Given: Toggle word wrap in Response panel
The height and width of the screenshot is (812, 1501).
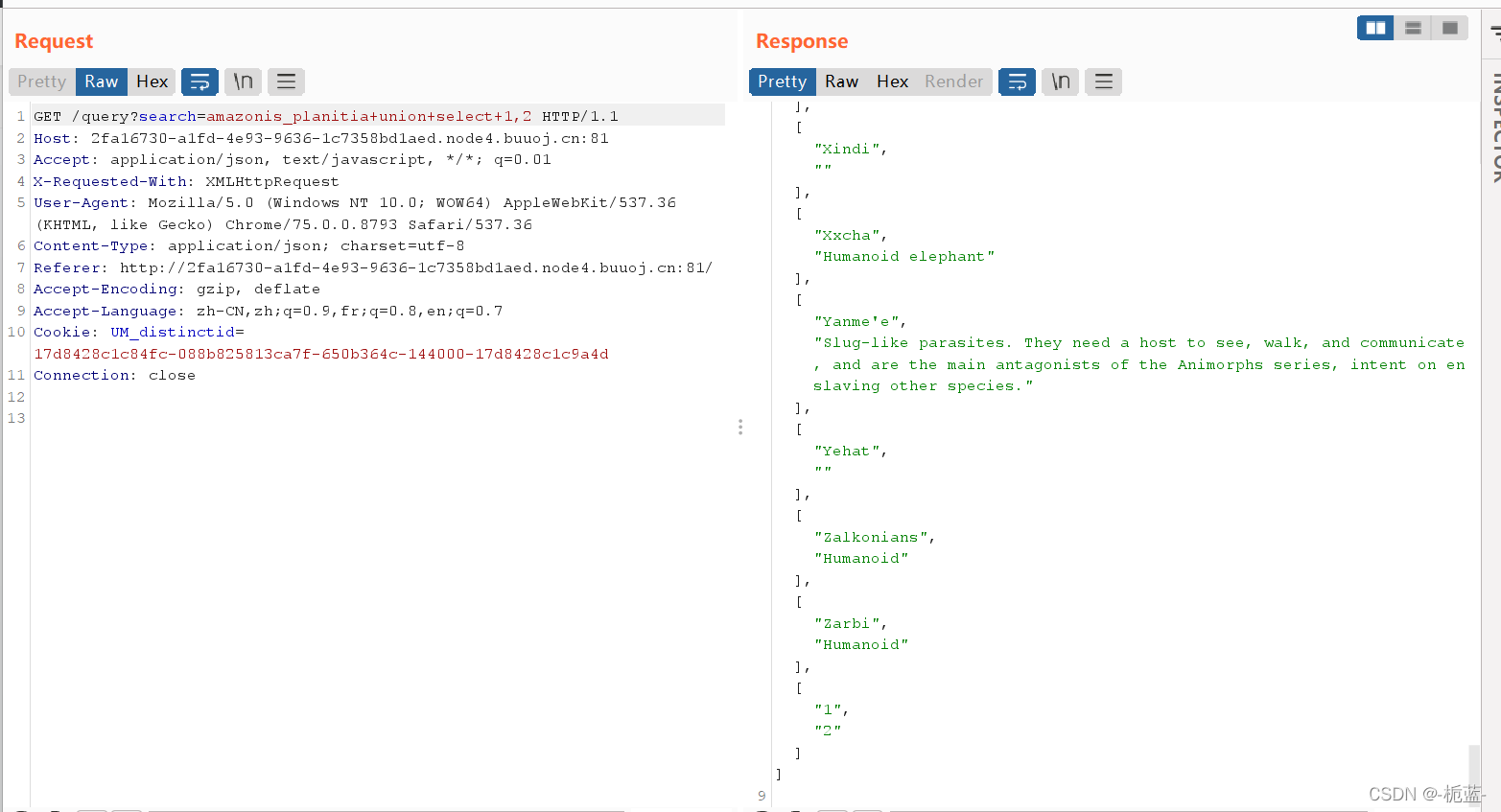Looking at the screenshot, I should click(x=1017, y=81).
